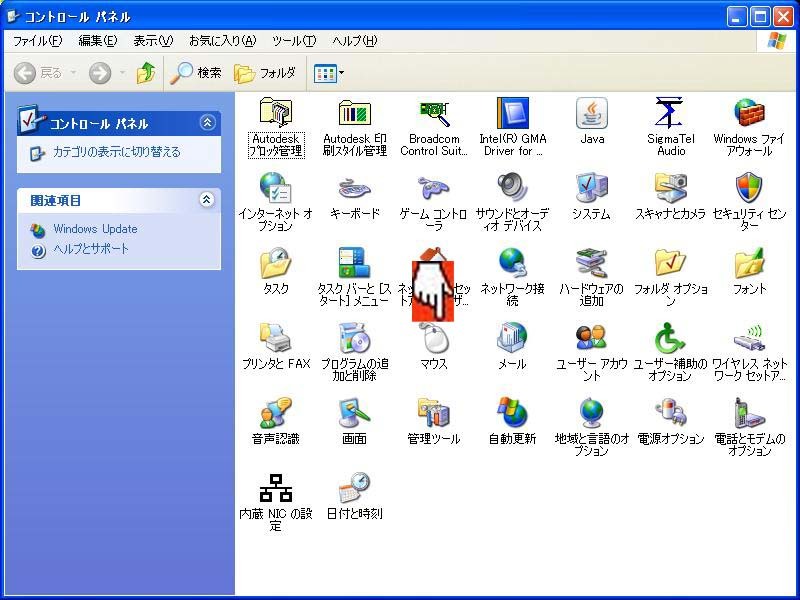This screenshot has width=800, height=600.
Task: Click カテゴリの表示に切り替える link
Action: [x=116, y=152]
